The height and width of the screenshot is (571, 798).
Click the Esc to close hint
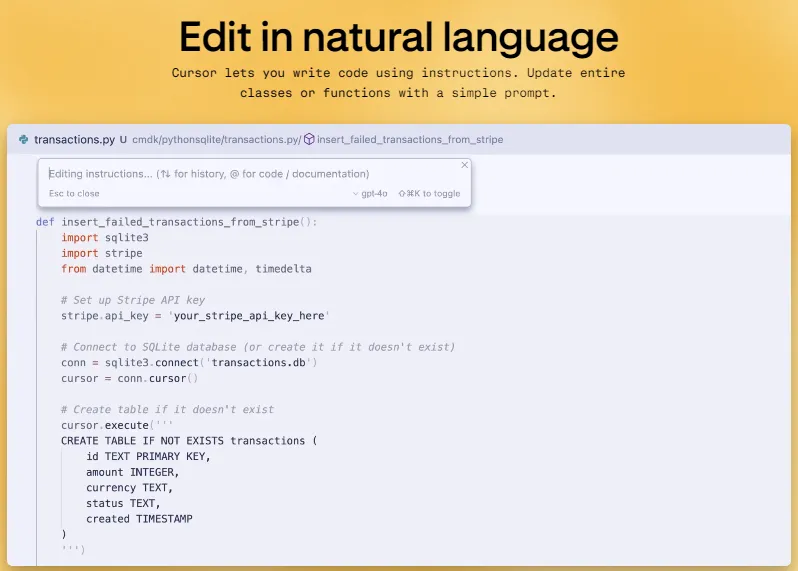74,194
